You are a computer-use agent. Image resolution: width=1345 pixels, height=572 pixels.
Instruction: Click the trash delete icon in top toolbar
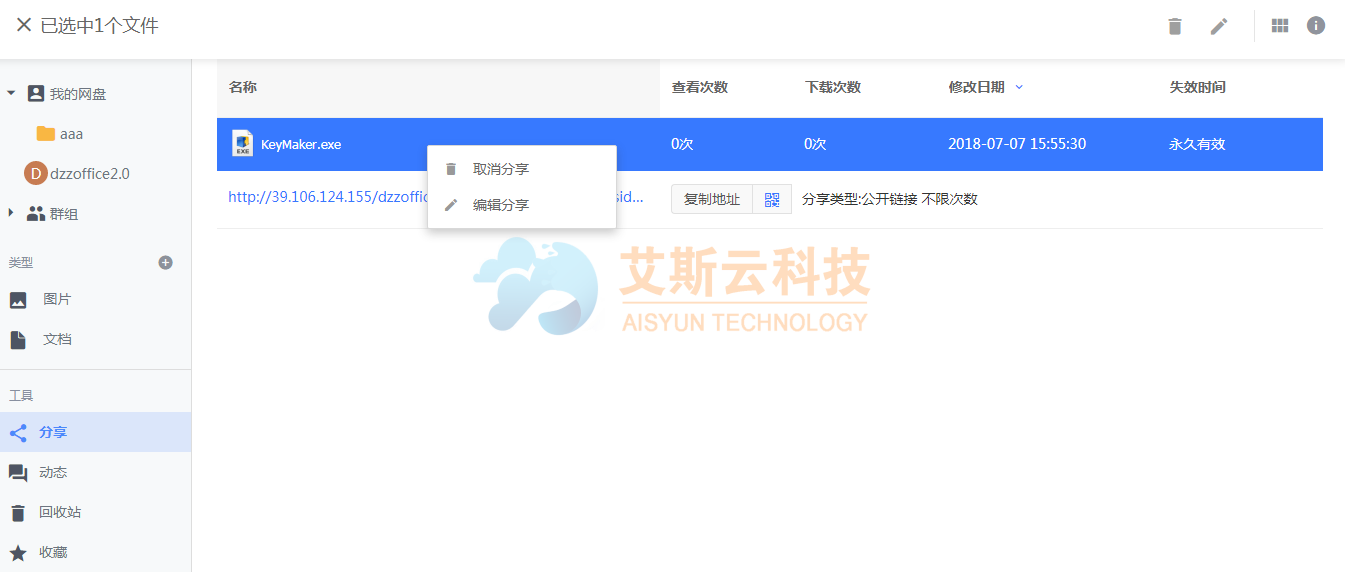1175,26
